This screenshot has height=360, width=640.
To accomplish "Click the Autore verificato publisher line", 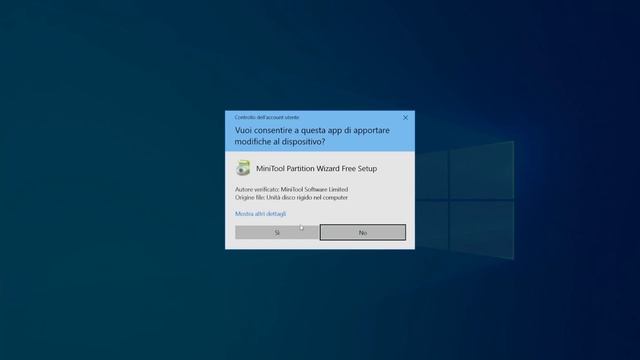I will pyautogui.click(x=291, y=189).
